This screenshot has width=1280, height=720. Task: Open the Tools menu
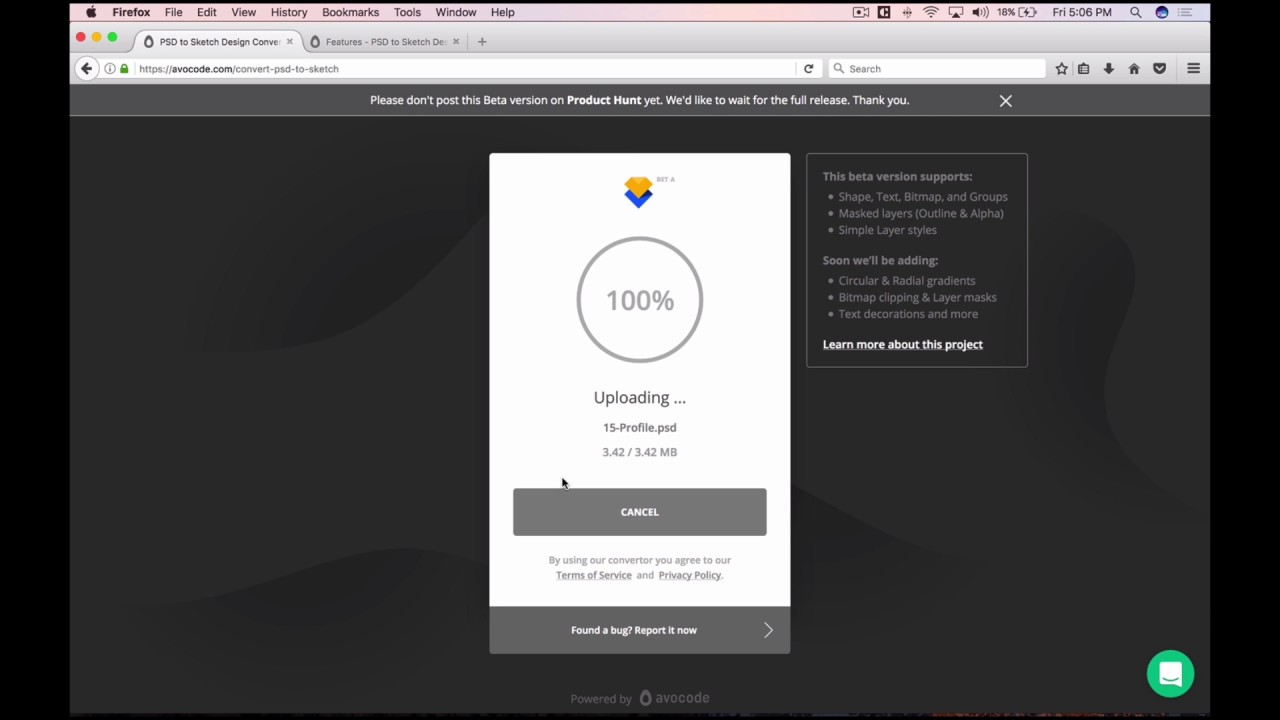[x=407, y=12]
